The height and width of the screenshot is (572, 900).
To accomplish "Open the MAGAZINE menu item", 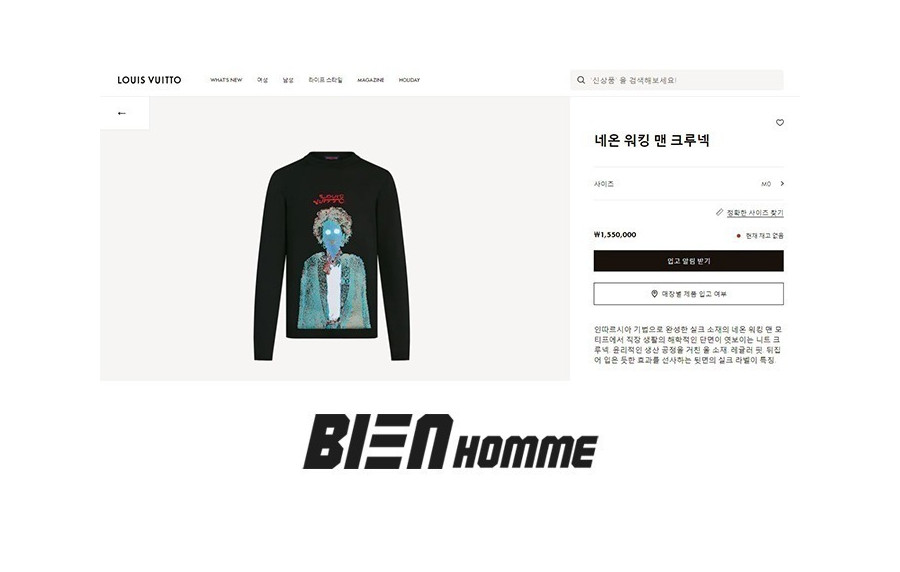I will pos(371,80).
